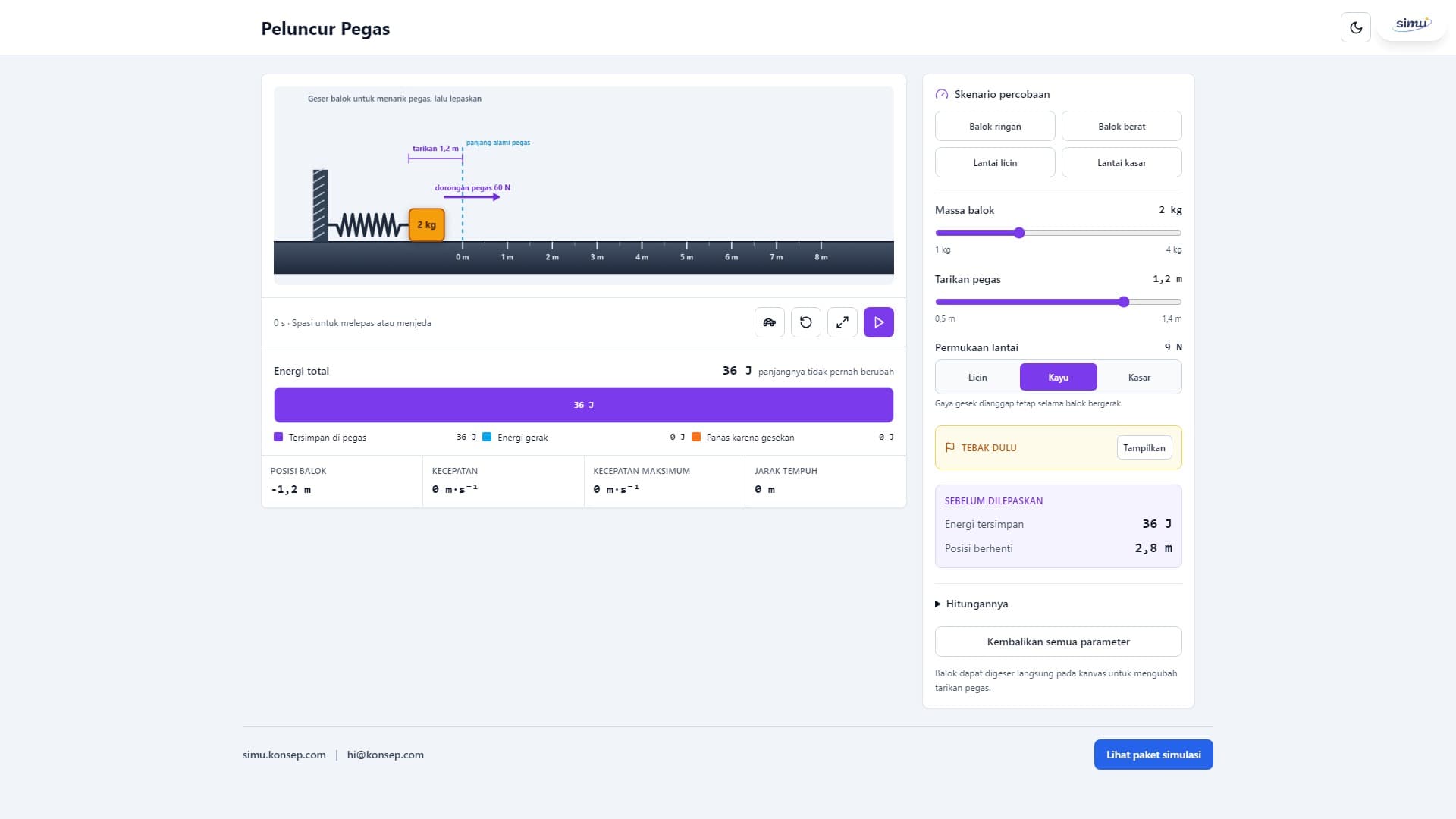Click the flag icon beside Tebak Dulu

[950, 447]
